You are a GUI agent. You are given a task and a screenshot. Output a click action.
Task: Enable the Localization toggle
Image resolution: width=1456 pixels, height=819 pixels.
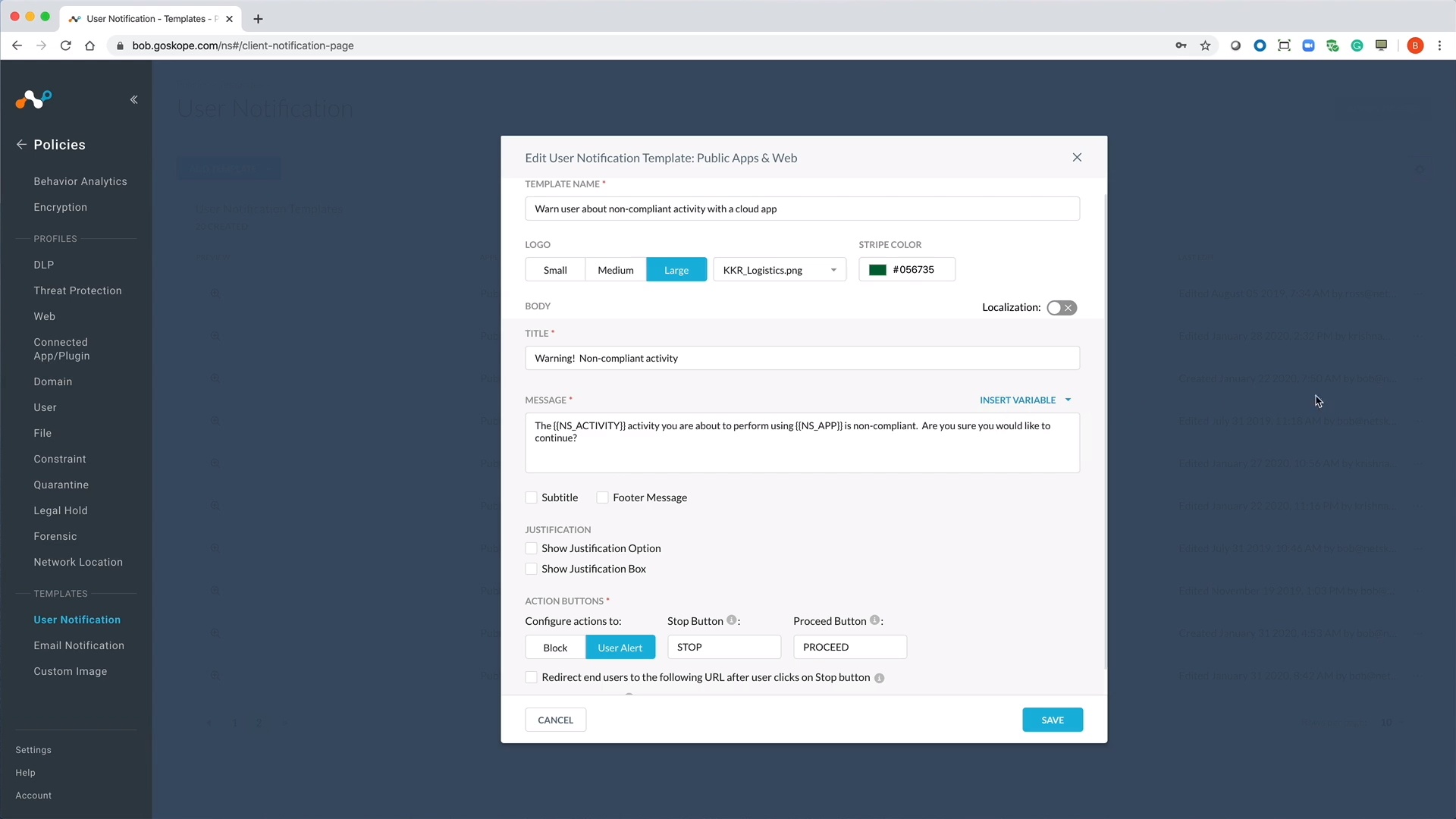[x=1061, y=308]
